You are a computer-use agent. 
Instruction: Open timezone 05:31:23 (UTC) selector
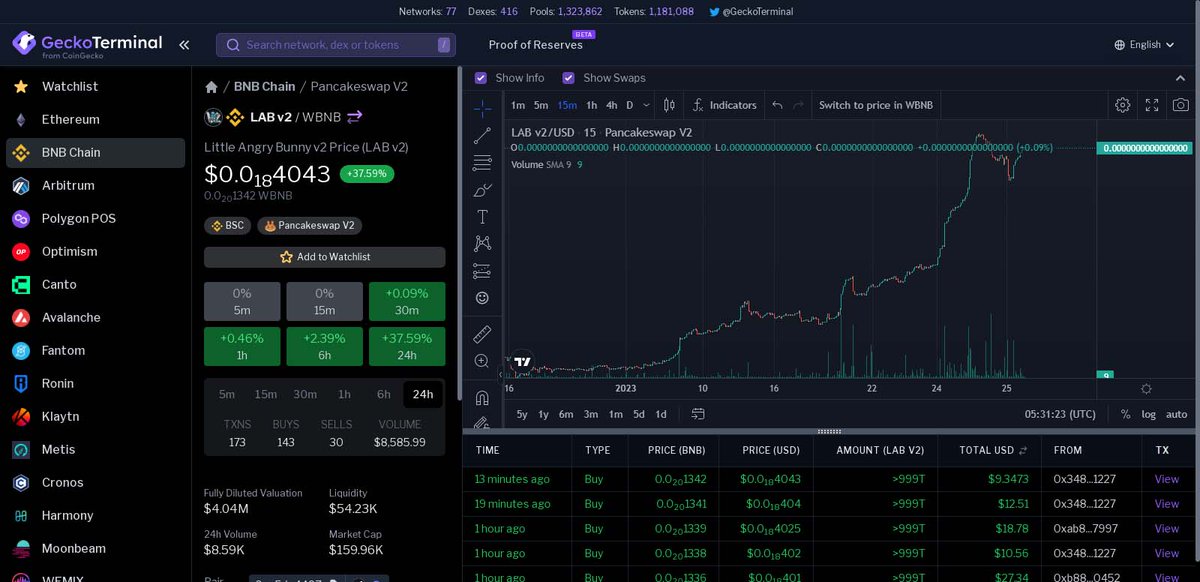tap(1060, 414)
